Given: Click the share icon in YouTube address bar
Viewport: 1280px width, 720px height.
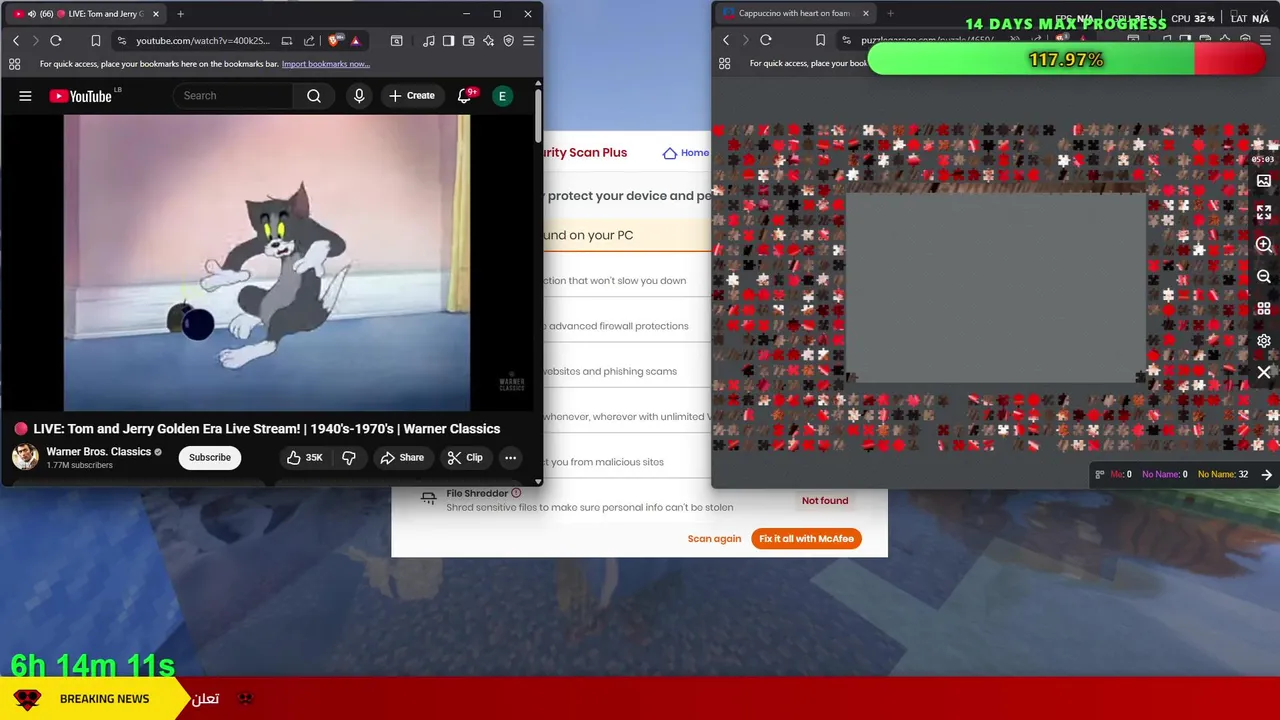Looking at the screenshot, I should pyautogui.click(x=309, y=41).
